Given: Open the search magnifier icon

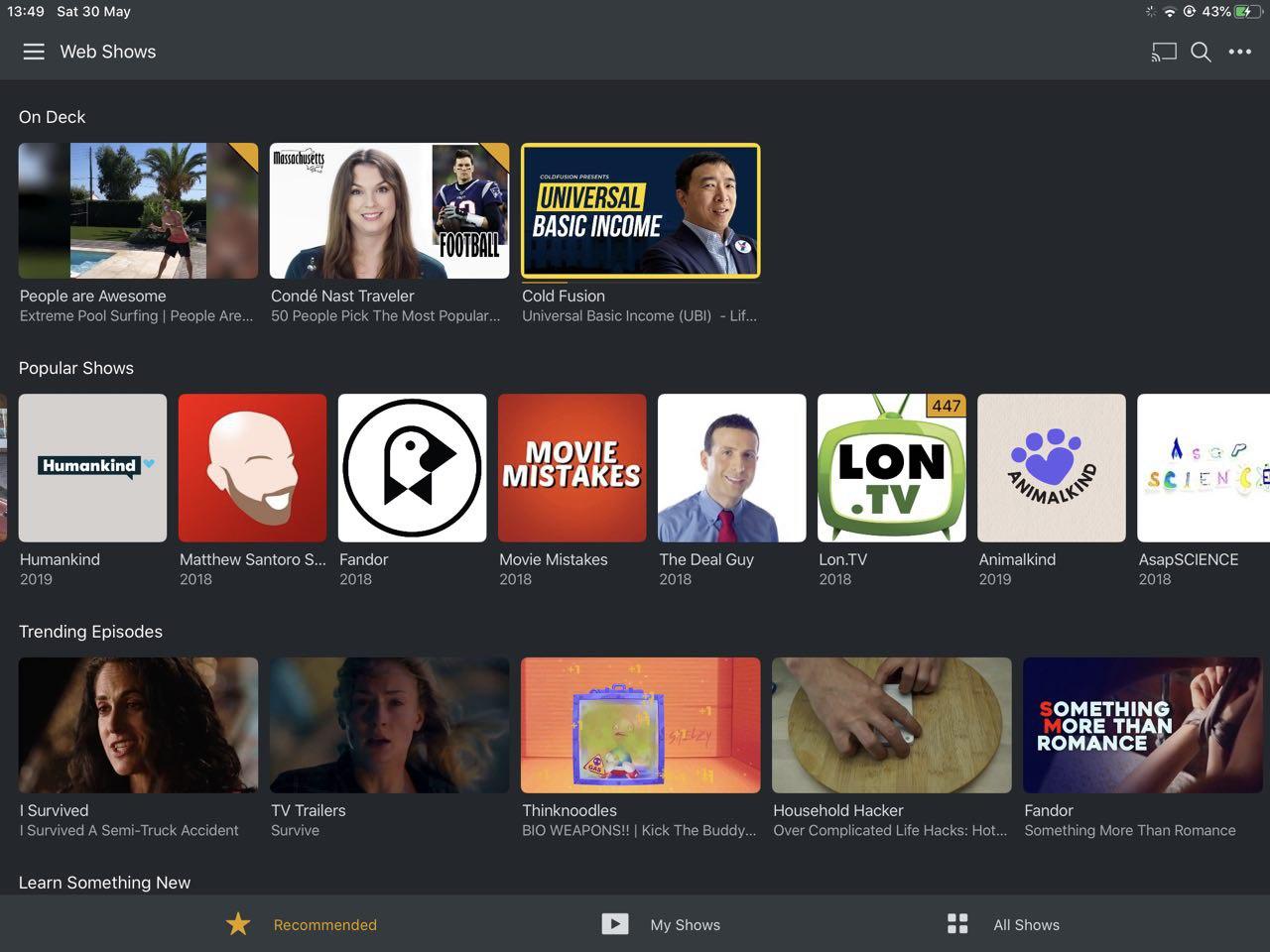Looking at the screenshot, I should [1201, 52].
